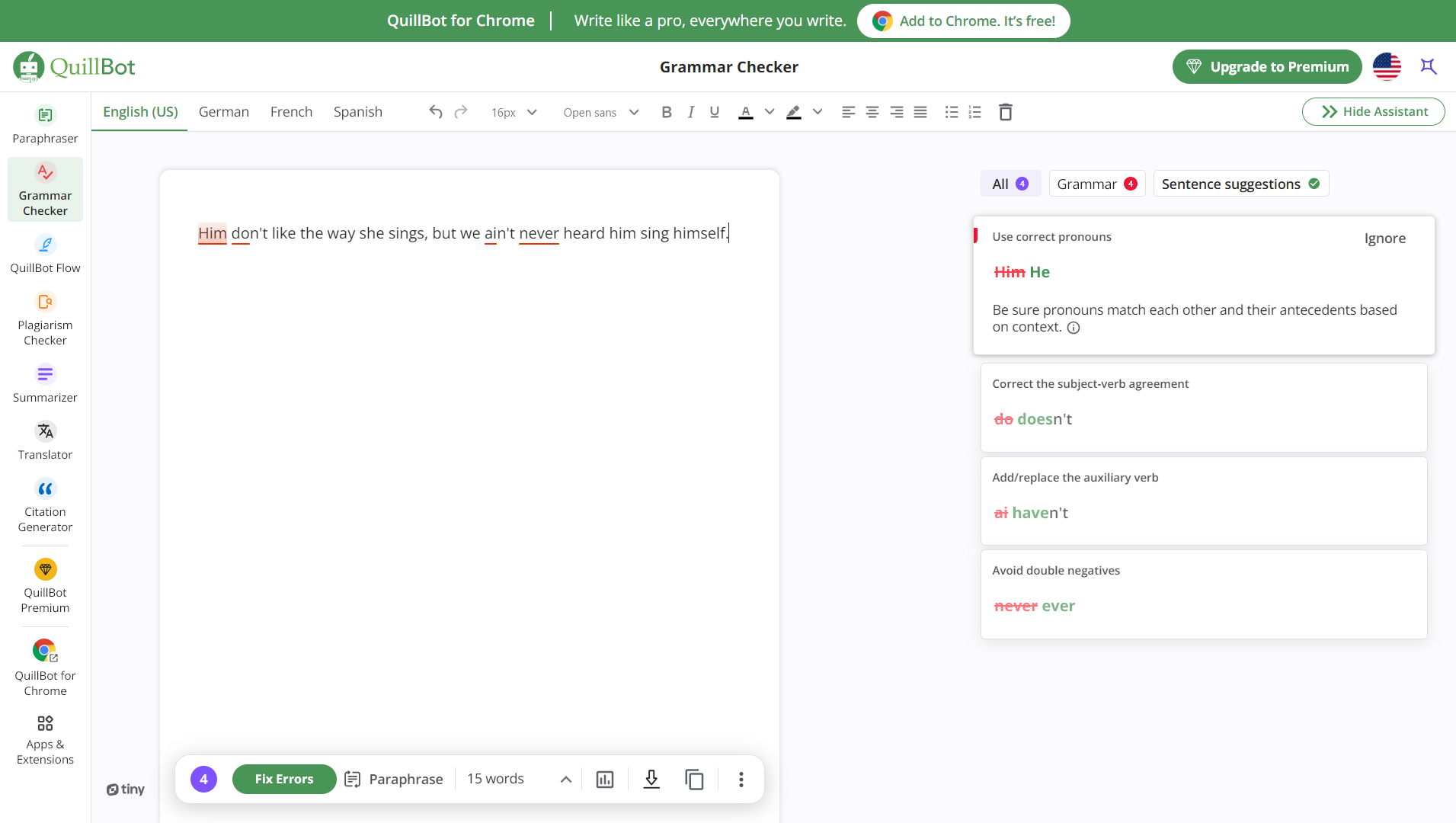Open Citation Generator from sidebar

pyautogui.click(x=45, y=505)
